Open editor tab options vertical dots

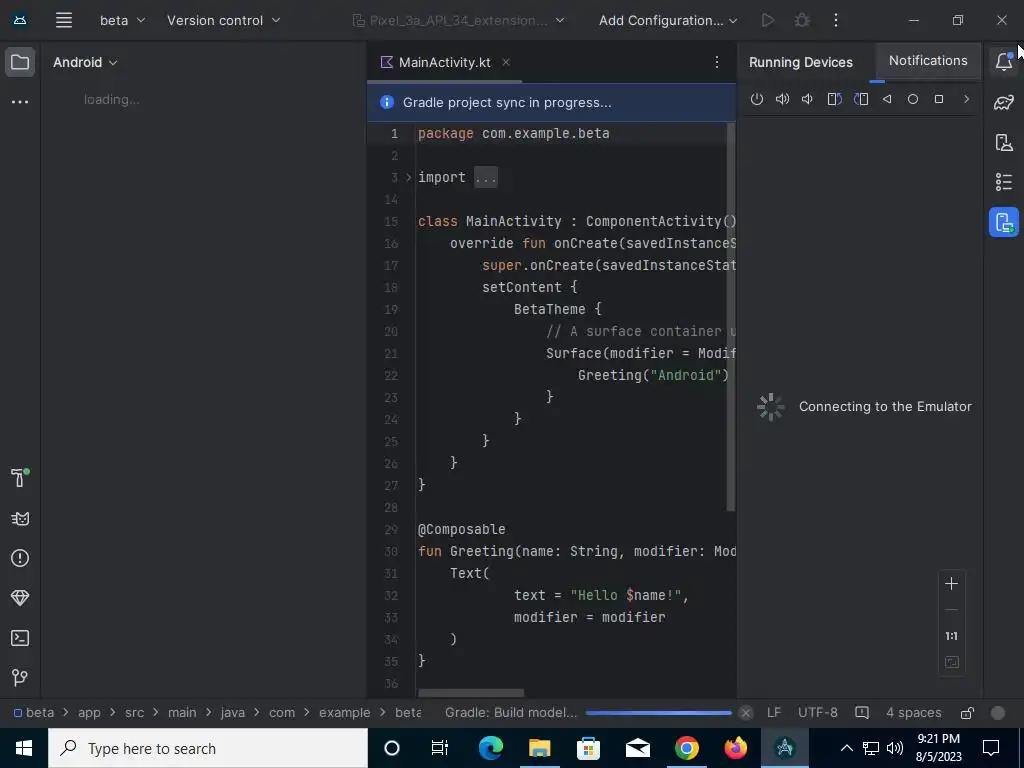(x=716, y=62)
